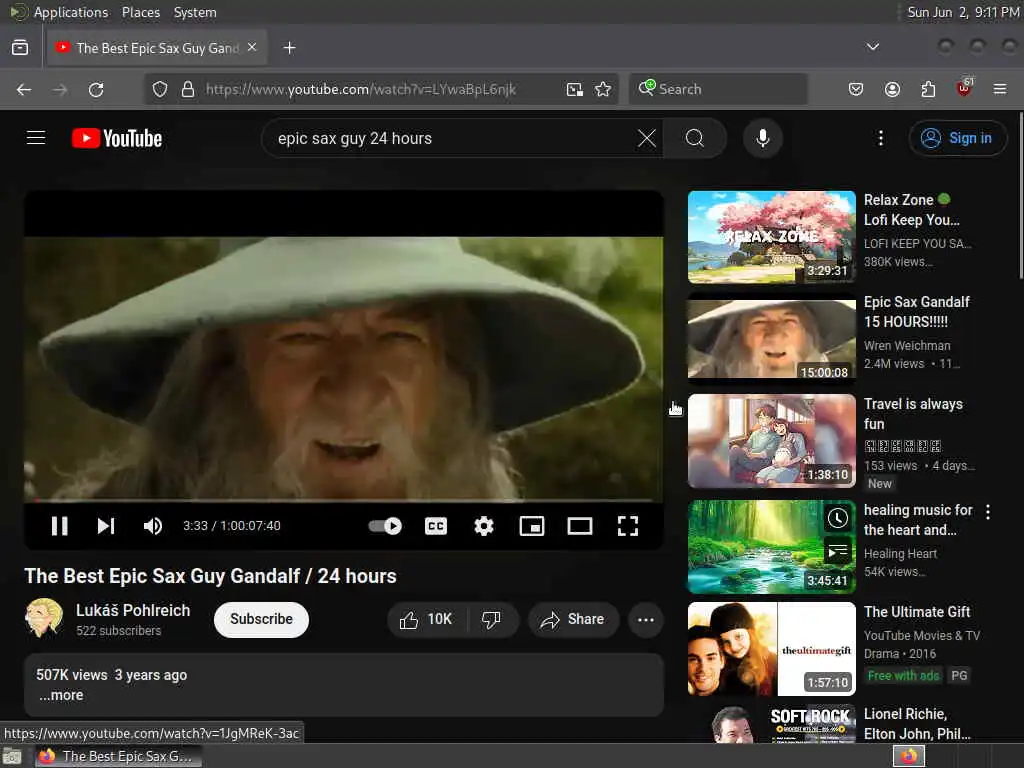Open YouTube settings three-dot menu
This screenshot has width=1024, height=768.
(880, 138)
